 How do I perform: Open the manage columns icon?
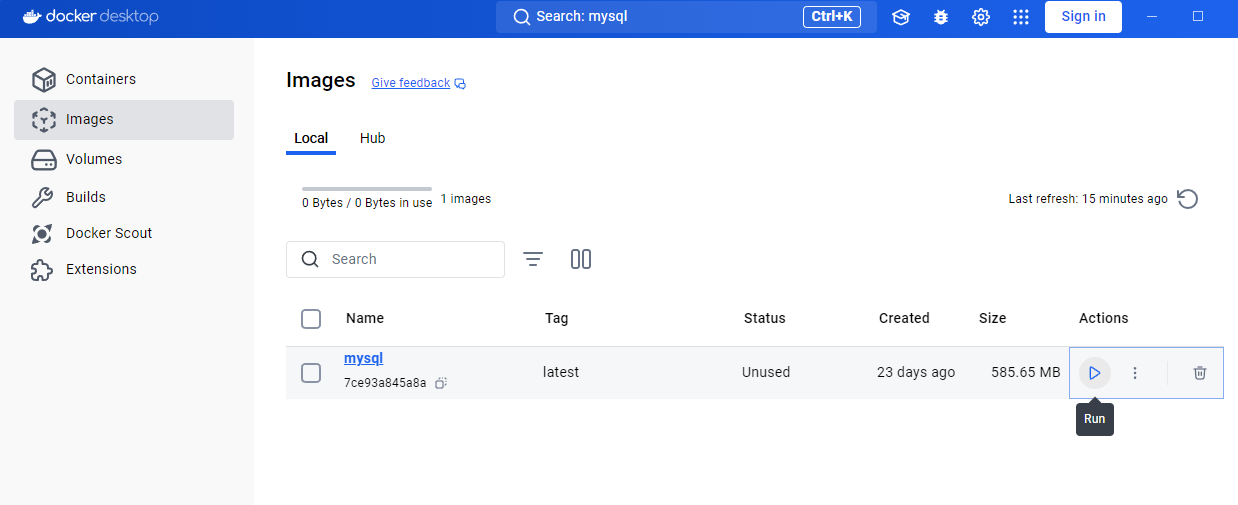point(581,259)
